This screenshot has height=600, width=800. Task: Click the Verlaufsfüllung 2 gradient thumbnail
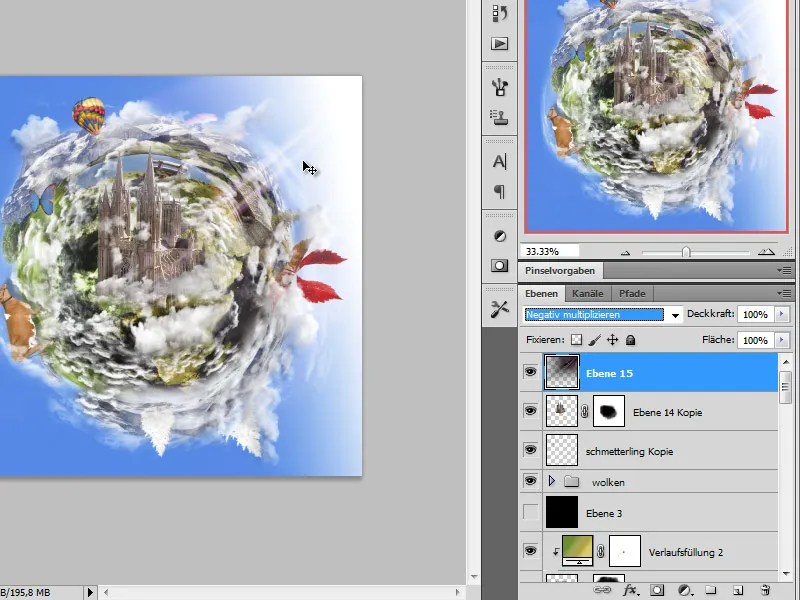(578, 551)
